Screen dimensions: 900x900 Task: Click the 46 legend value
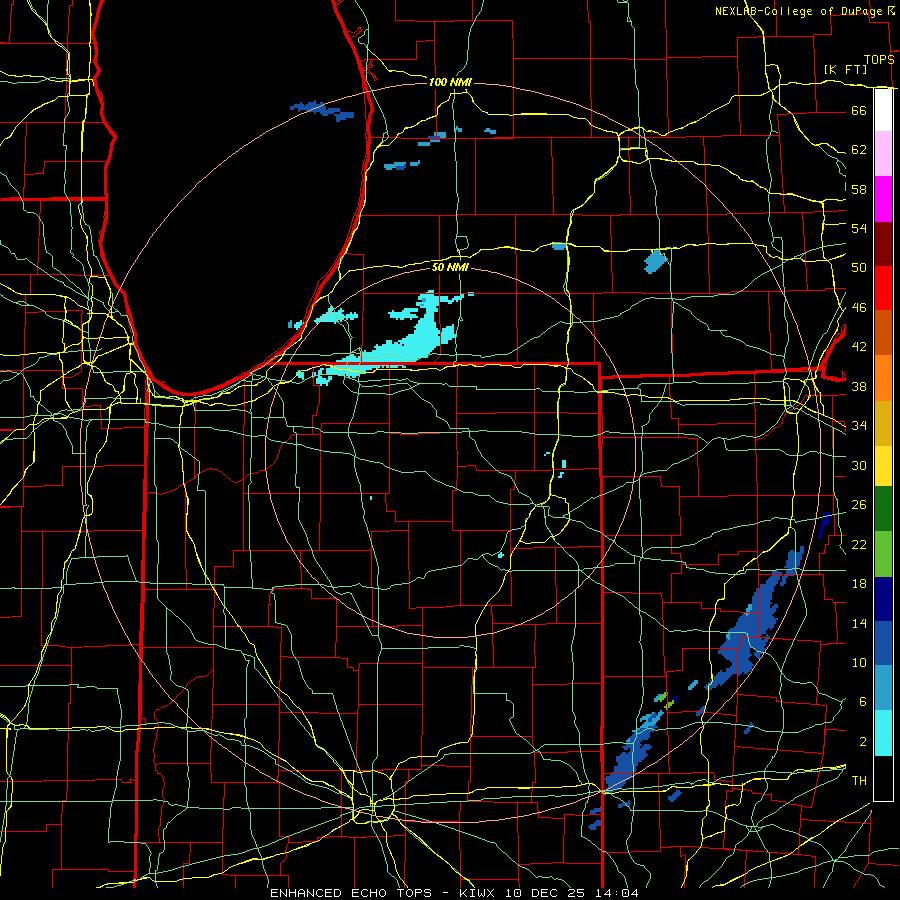click(859, 308)
